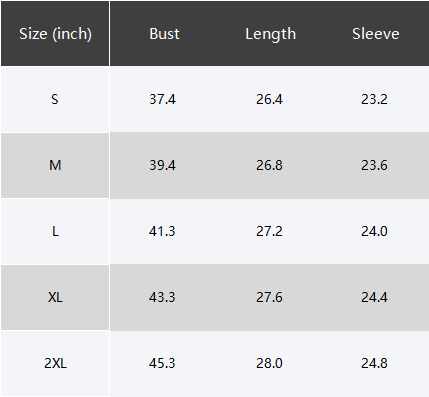Image resolution: width=429 pixels, height=397 pixels.
Task: Click the M size row label
Action: click(x=55, y=165)
